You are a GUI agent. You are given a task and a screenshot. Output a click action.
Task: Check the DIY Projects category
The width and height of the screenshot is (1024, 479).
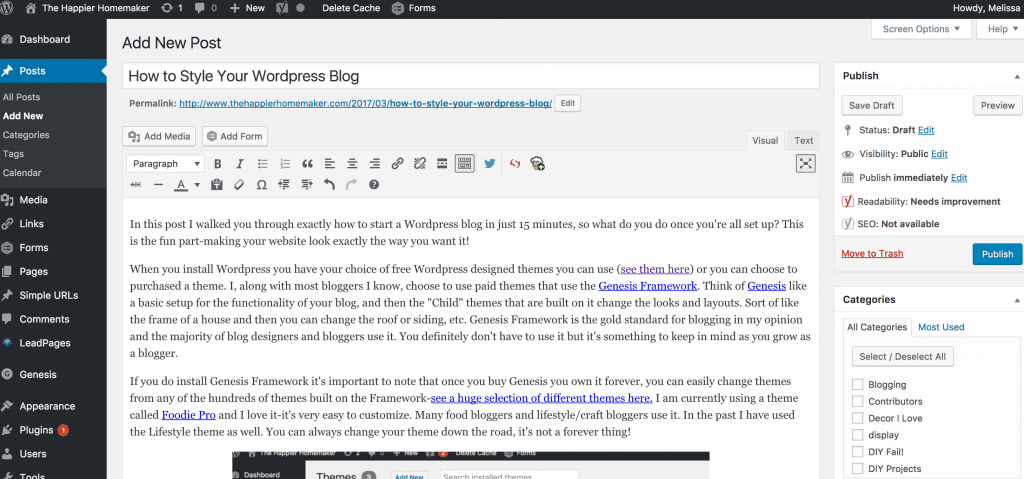click(x=857, y=469)
